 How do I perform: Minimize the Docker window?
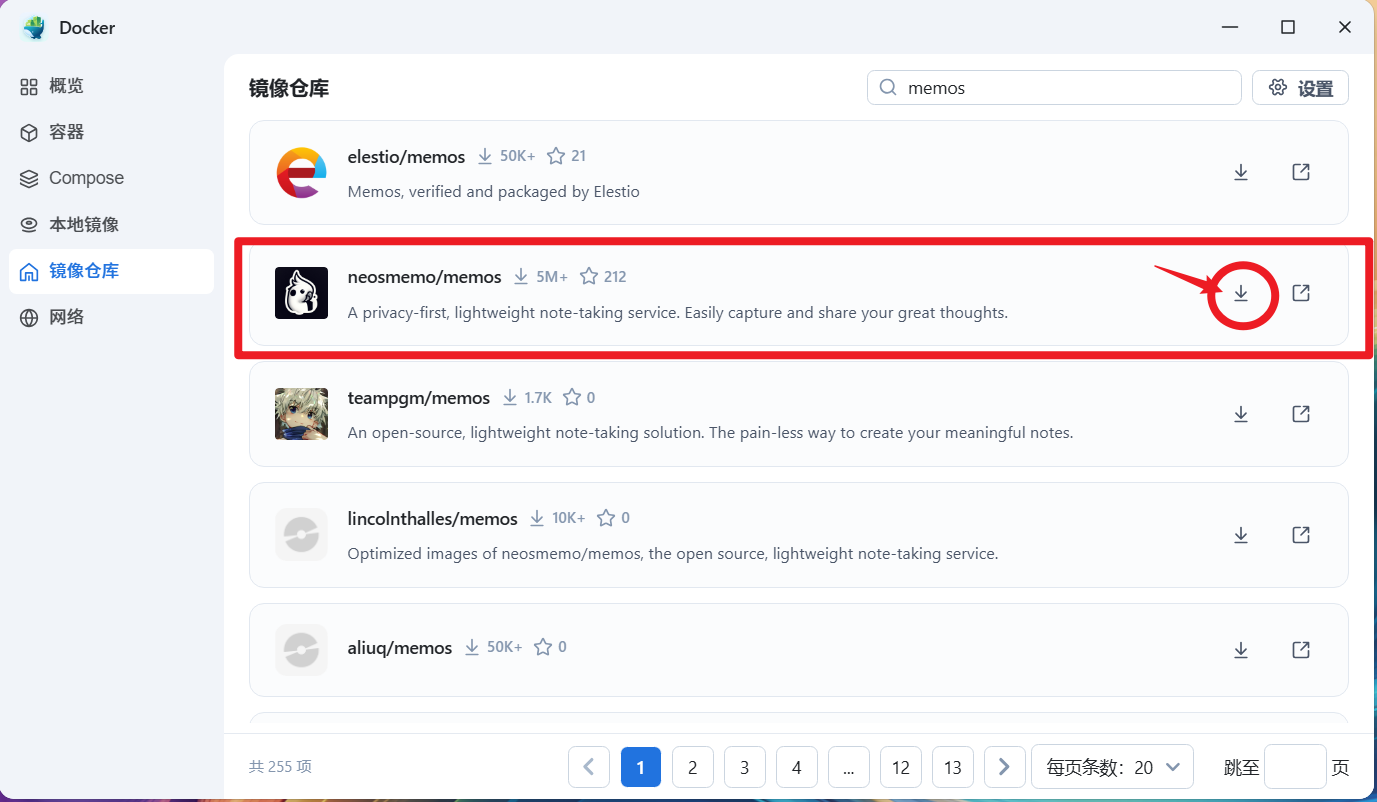pos(1231,27)
